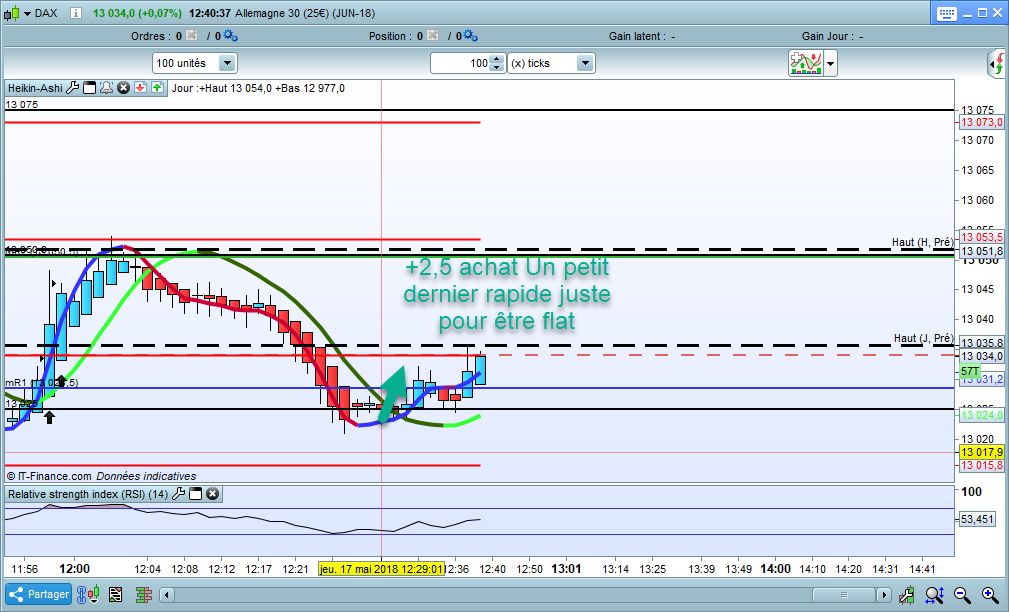Viewport: 1009px width, 612px height.
Task: Toggle the RSI panel window icon
Action: tap(196, 494)
